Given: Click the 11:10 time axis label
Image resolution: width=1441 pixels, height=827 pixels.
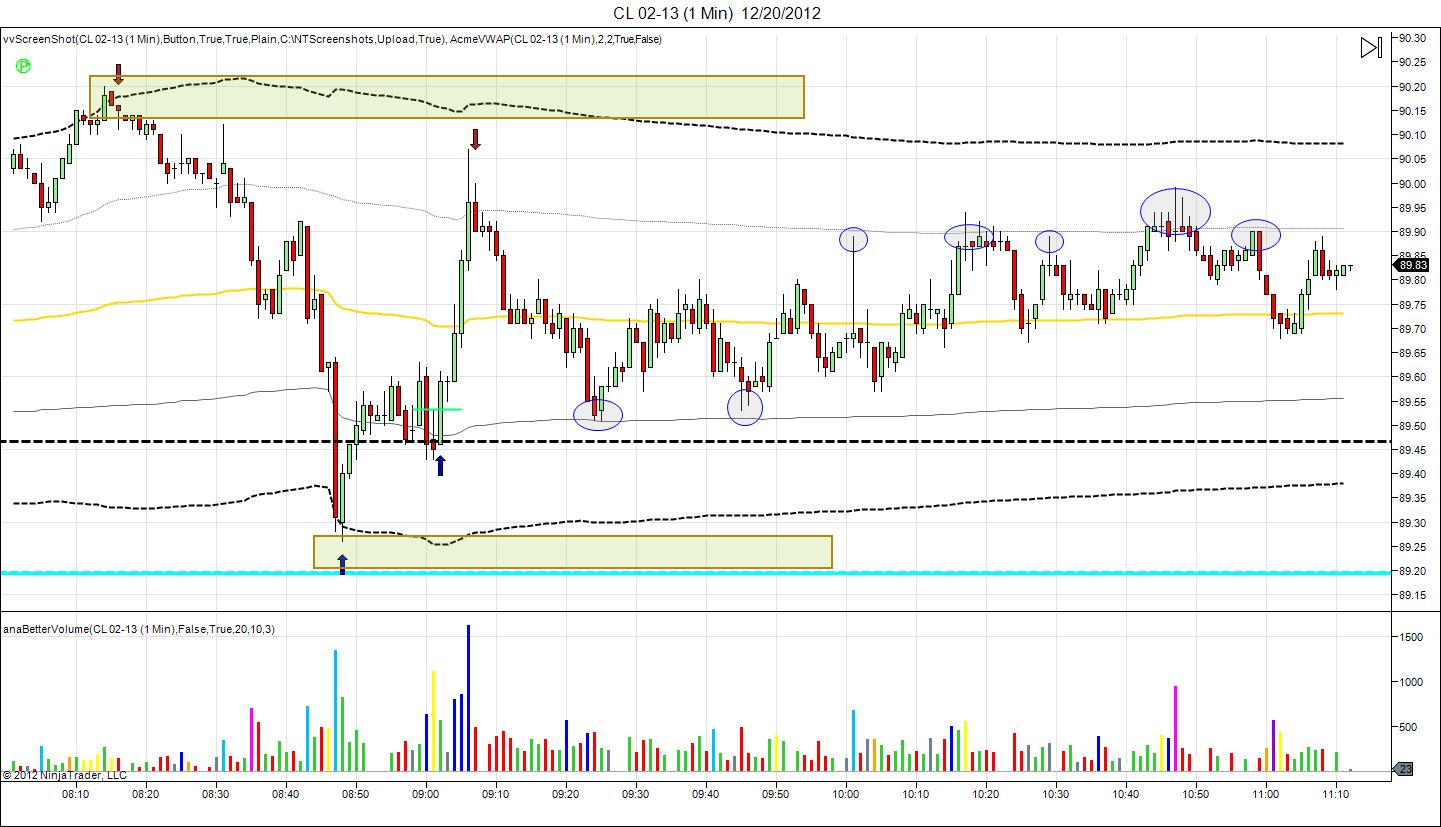Looking at the screenshot, I should (x=1336, y=794).
